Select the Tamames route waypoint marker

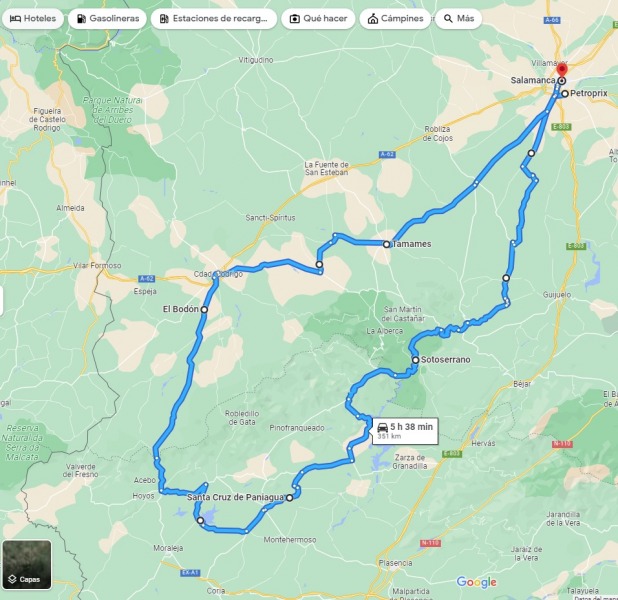[386, 244]
